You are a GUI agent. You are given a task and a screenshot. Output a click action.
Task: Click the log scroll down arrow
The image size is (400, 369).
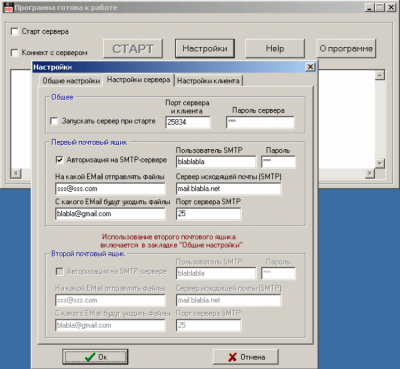[x=380, y=163]
